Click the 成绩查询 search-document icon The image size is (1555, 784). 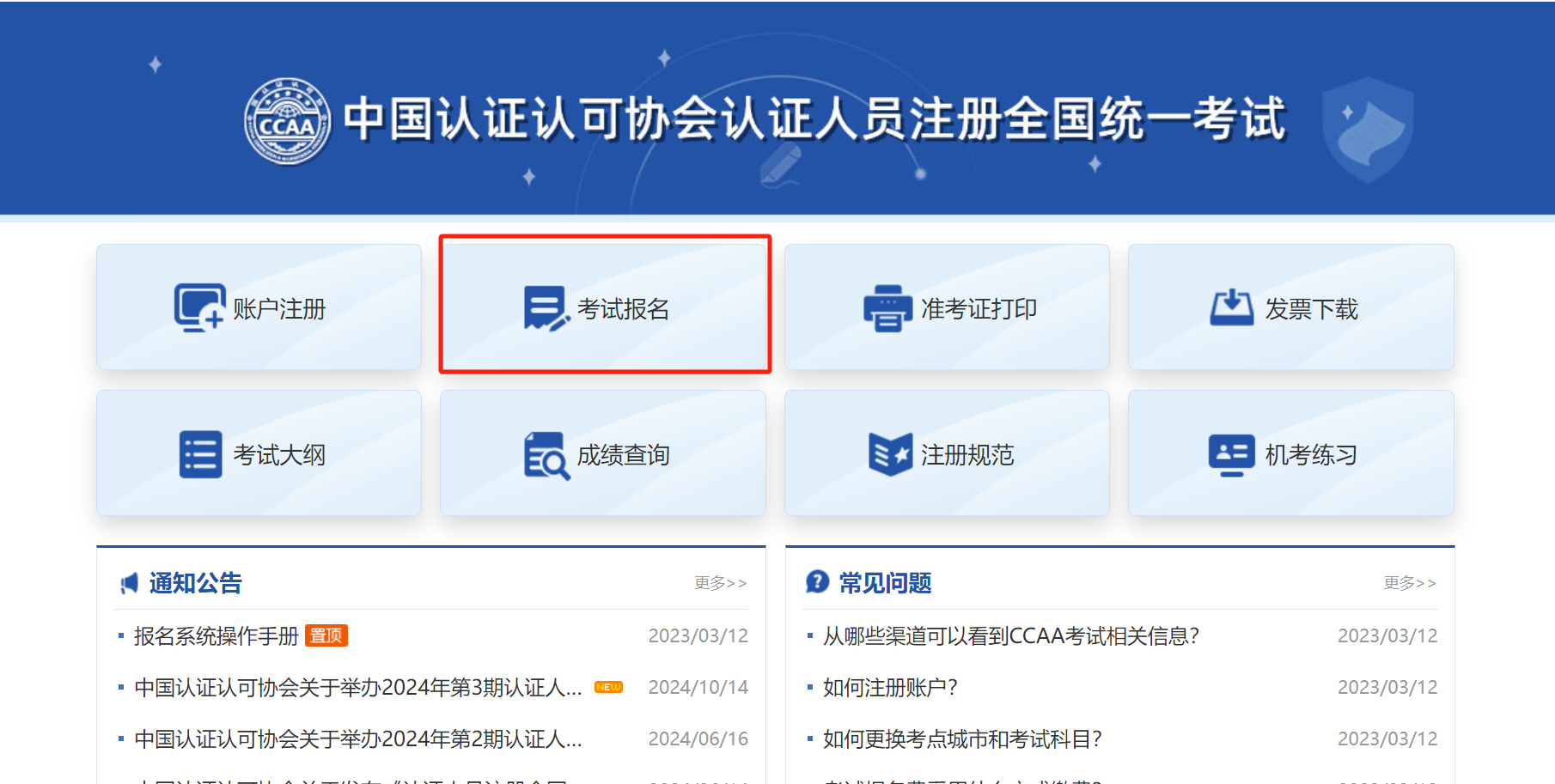pos(546,455)
